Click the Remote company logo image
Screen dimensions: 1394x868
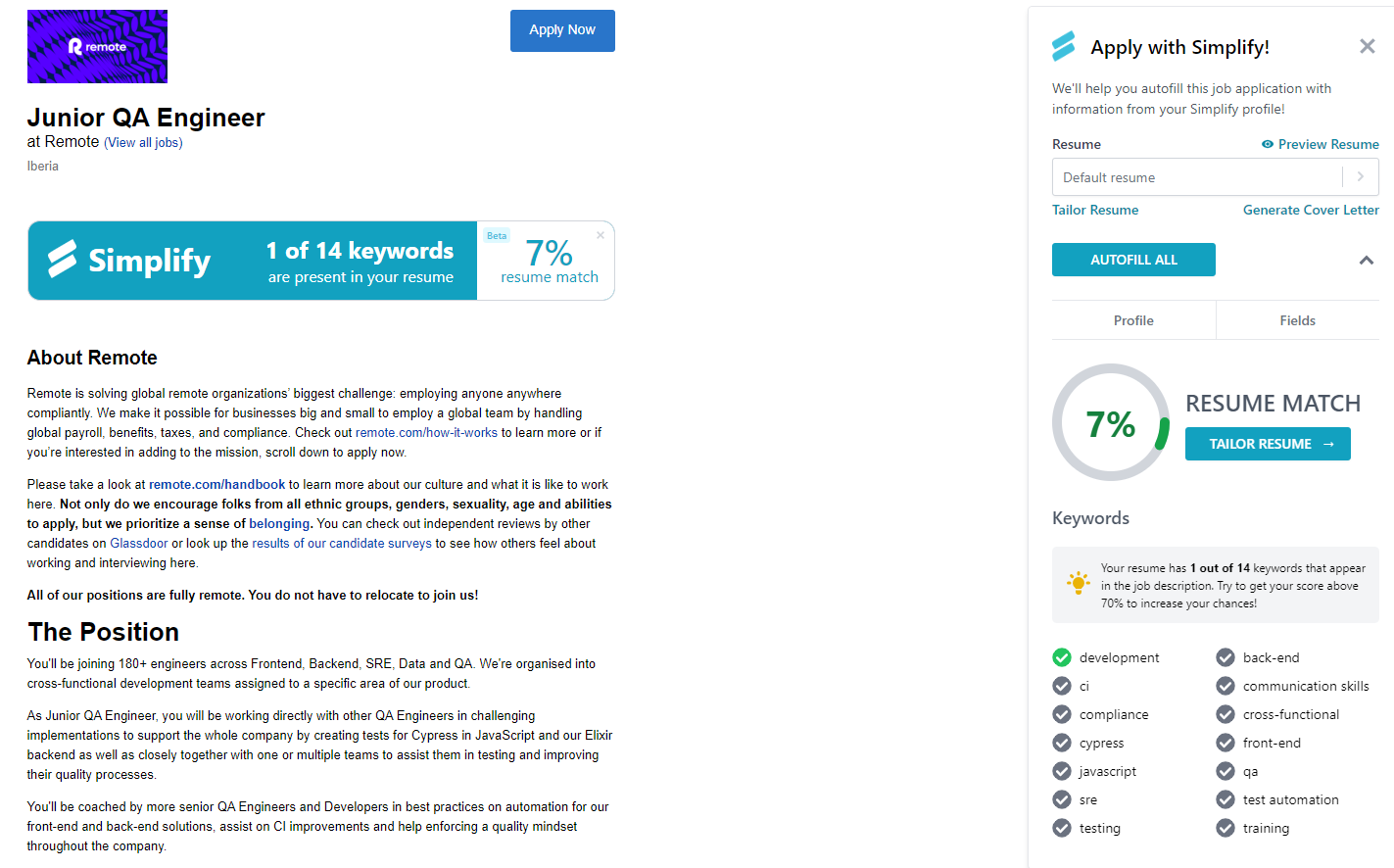tap(97, 46)
